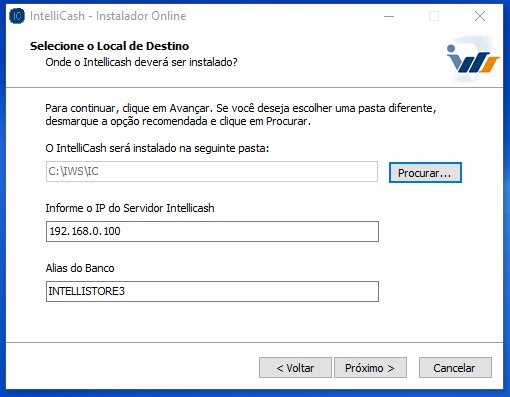510x397 pixels.
Task: Click the Informe o IP do Servidor label
Action: pyautogui.click(x=130, y=208)
